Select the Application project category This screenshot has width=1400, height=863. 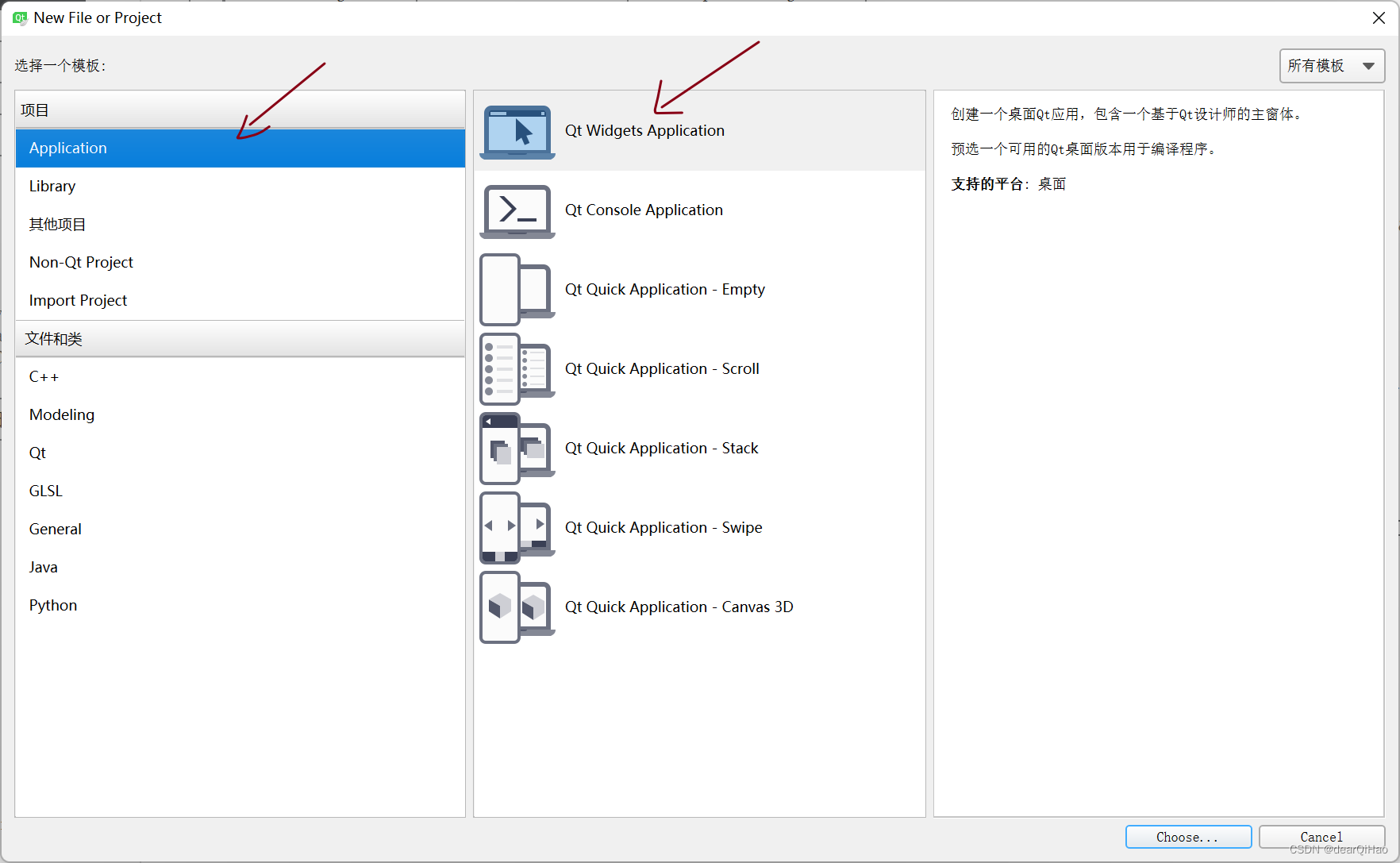point(240,148)
